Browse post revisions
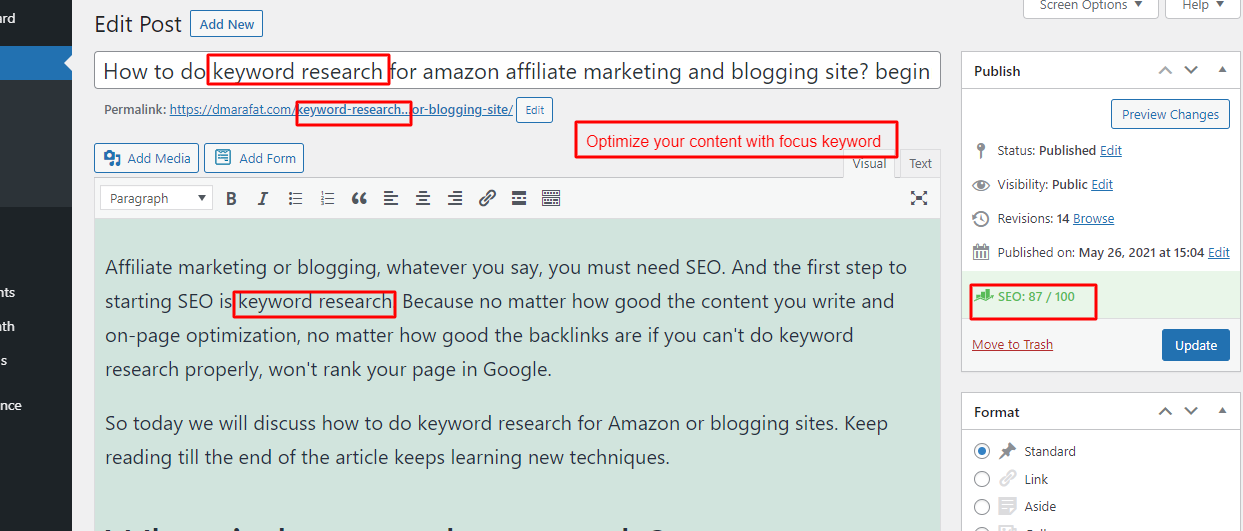Screen dimensions: 1243x531 point(1094,218)
